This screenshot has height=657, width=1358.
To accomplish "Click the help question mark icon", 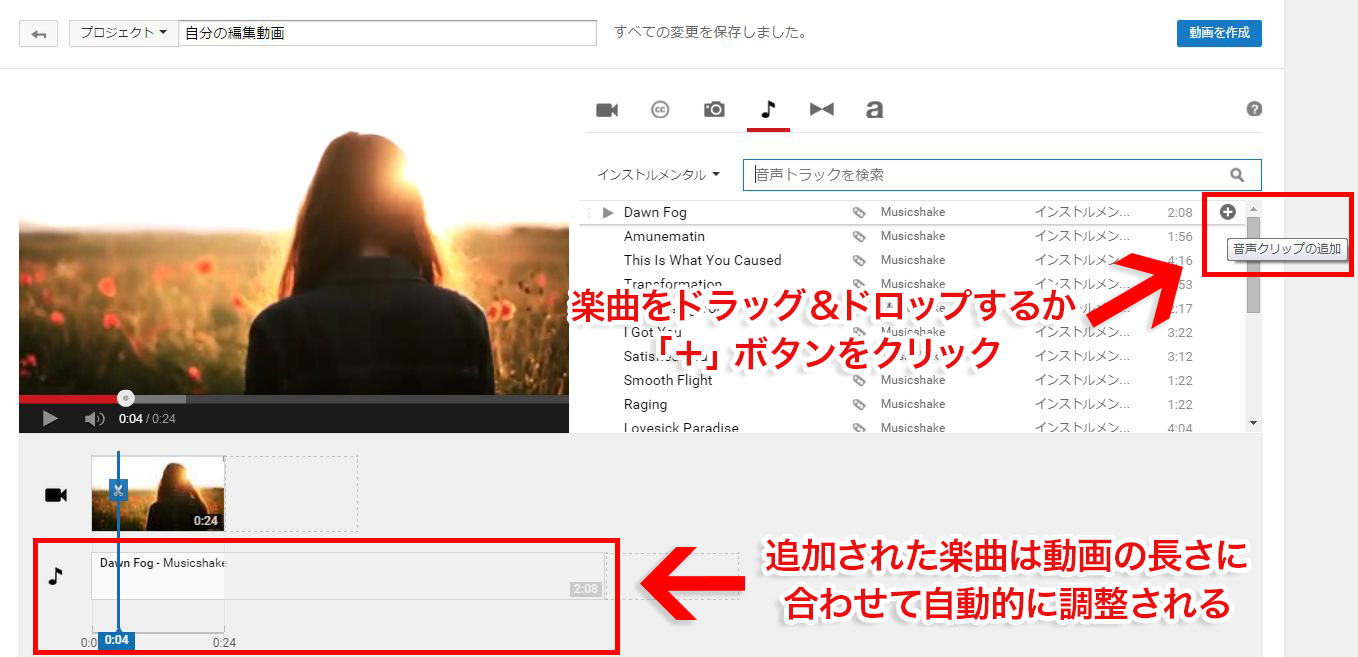I will [x=1254, y=110].
